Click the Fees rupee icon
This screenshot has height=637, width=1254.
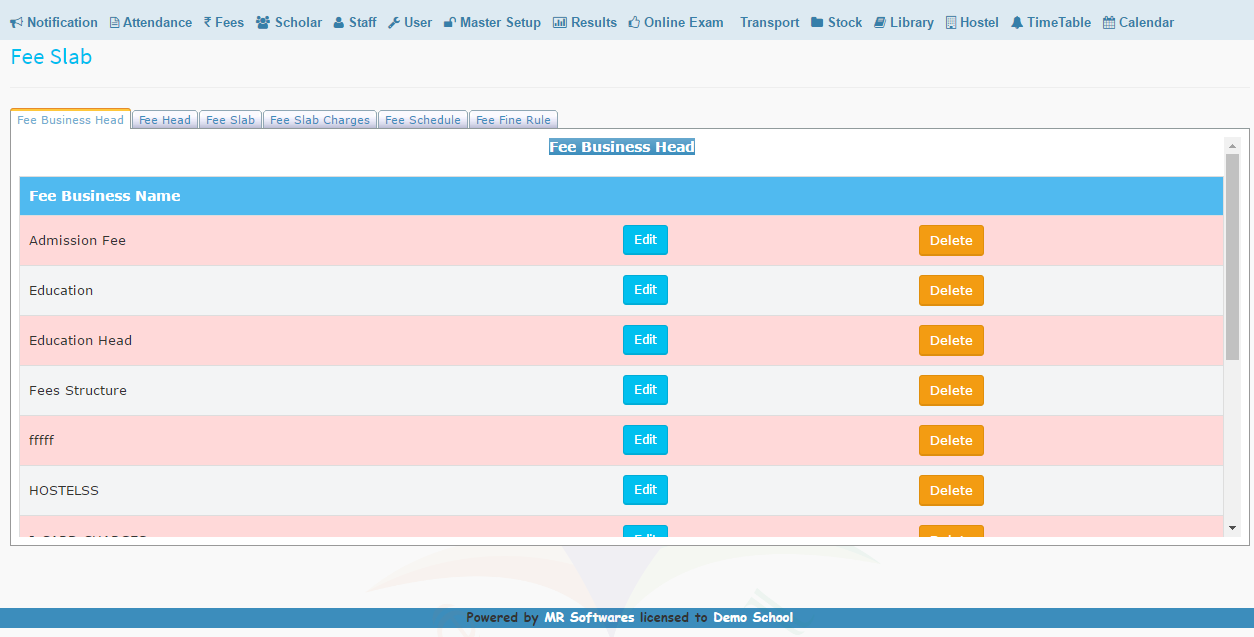pos(207,23)
